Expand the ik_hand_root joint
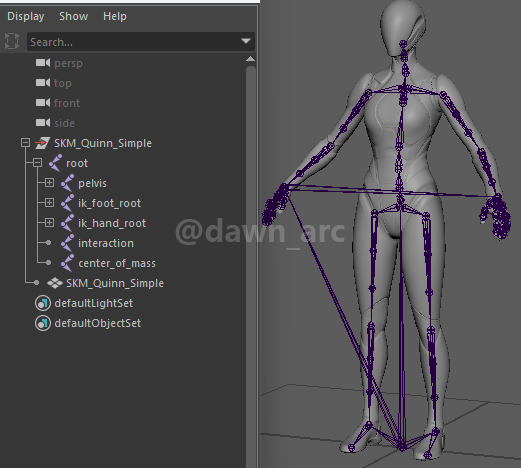The image size is (521, 468). pyautogui.click(x=49, y=223)
